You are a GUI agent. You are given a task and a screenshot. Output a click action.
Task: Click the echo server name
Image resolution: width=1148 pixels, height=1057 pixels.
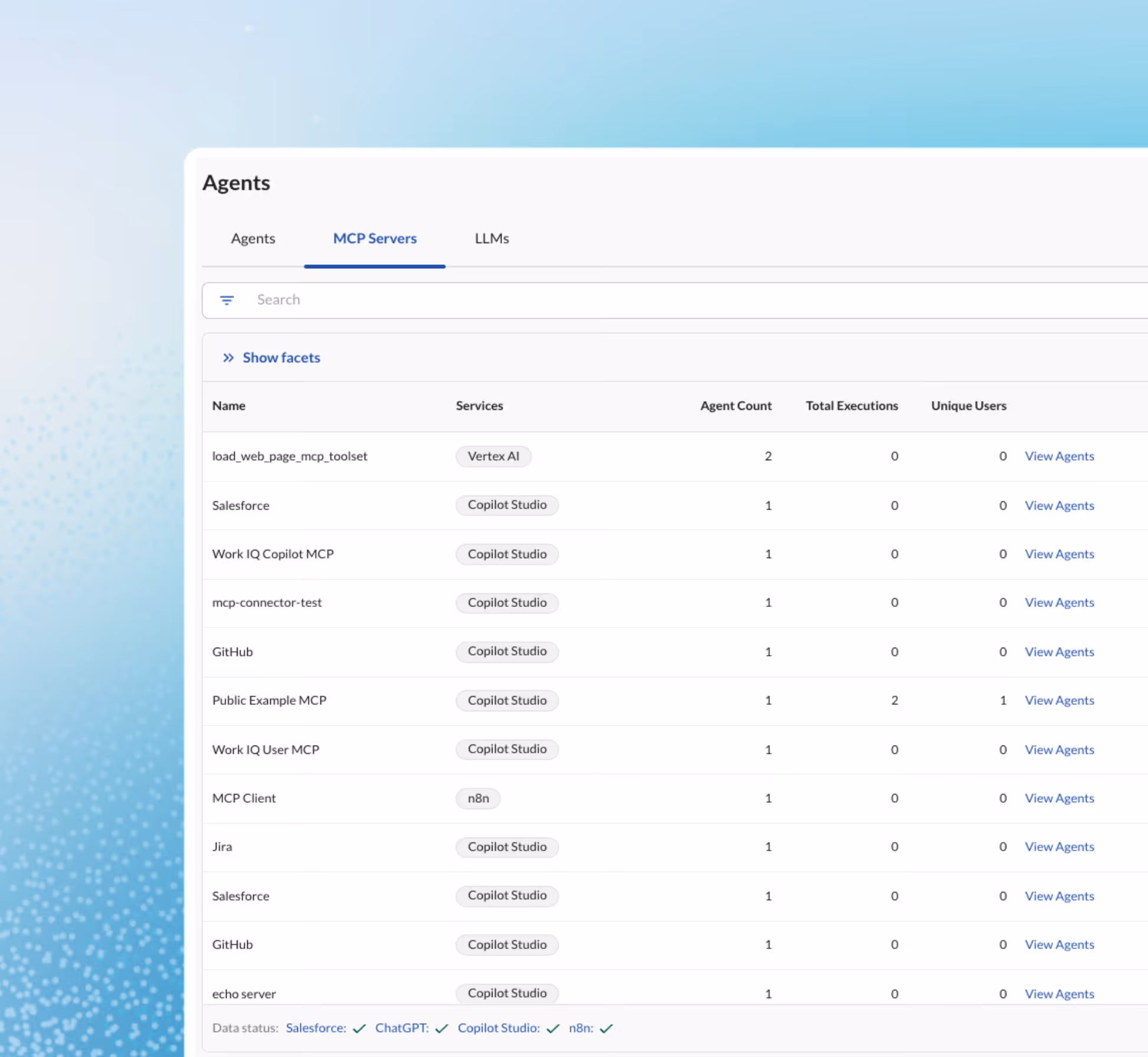pos(244,994)
